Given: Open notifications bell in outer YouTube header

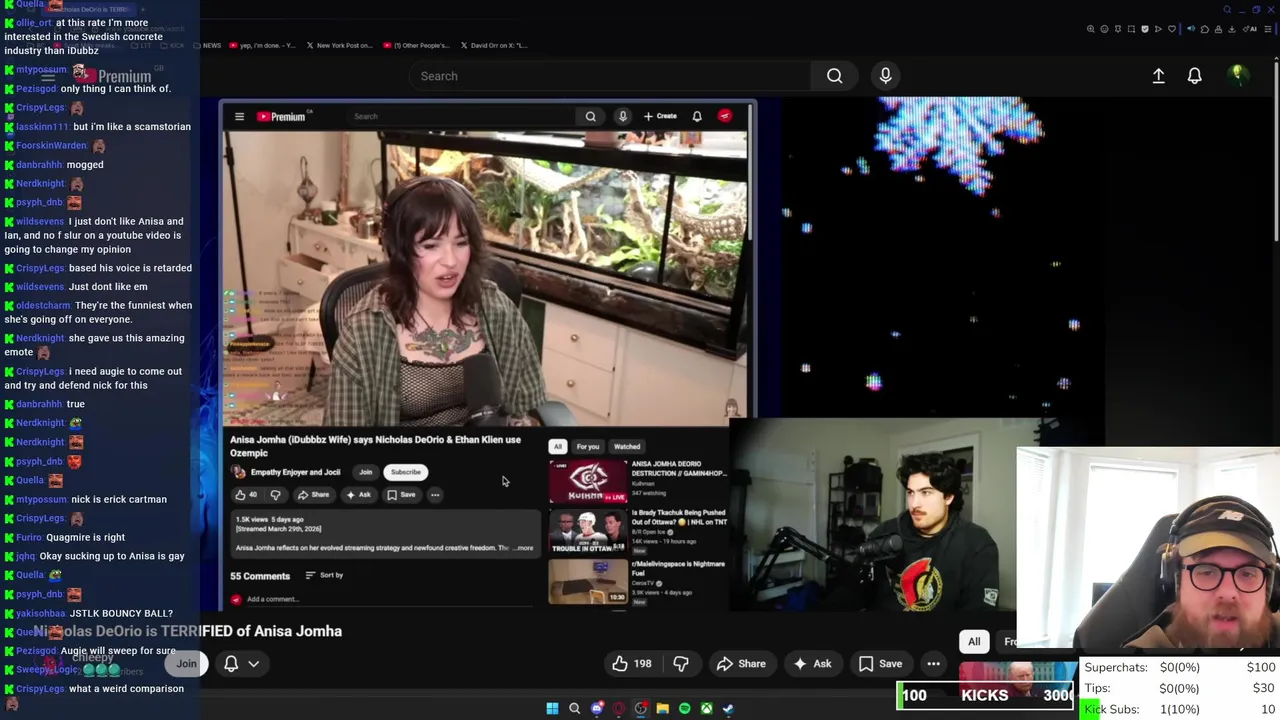Looking at the screenshot, I should (x=1194, y=76).
